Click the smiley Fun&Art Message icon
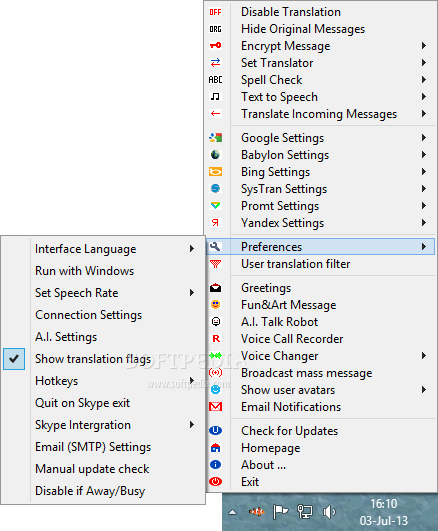438x531 pixels. click(215, 305)
